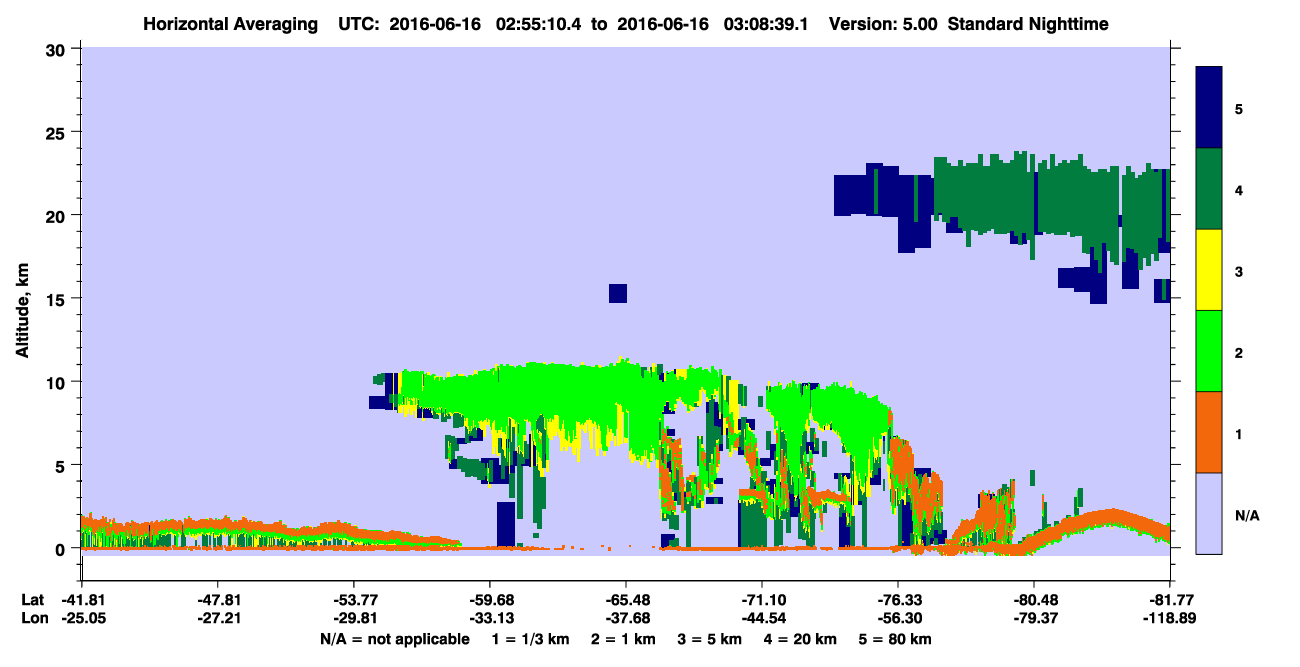Click the 'Lon' axis row label
The width and height of the screenshot is (1300, 667).
click(x=33, y=619)
